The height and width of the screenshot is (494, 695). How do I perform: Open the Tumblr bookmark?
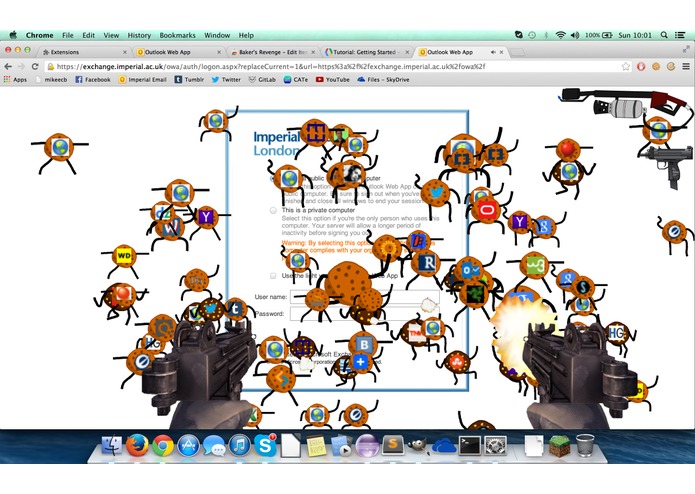(189, 80)
